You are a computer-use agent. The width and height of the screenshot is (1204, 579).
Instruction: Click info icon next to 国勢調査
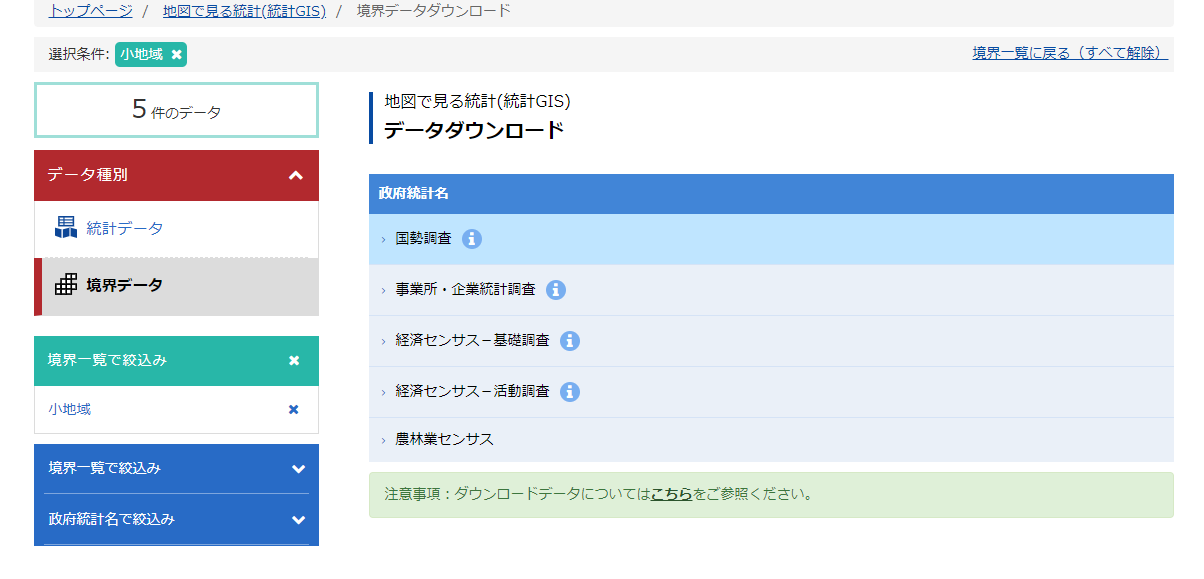tap(472, 239)
